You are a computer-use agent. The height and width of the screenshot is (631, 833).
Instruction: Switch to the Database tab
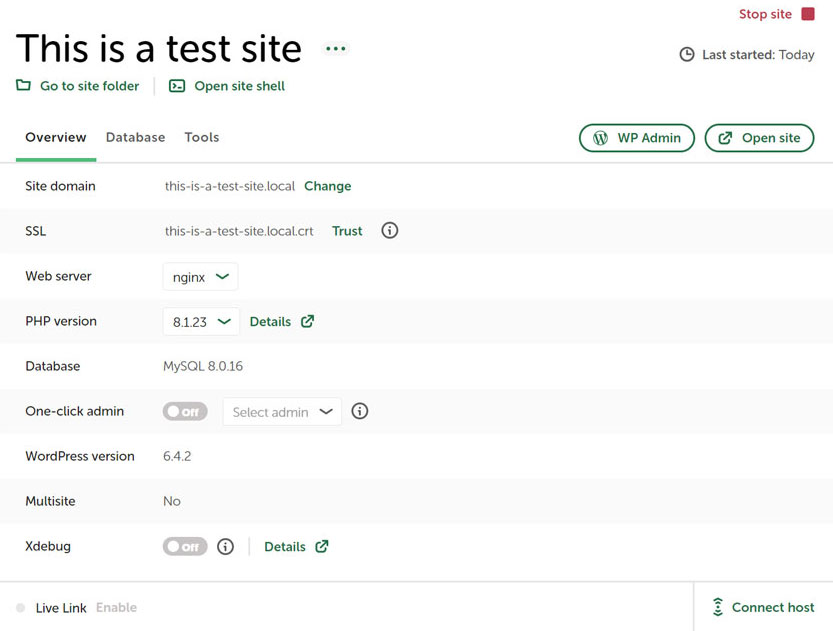pyautogui.click(x=135, y=138)
